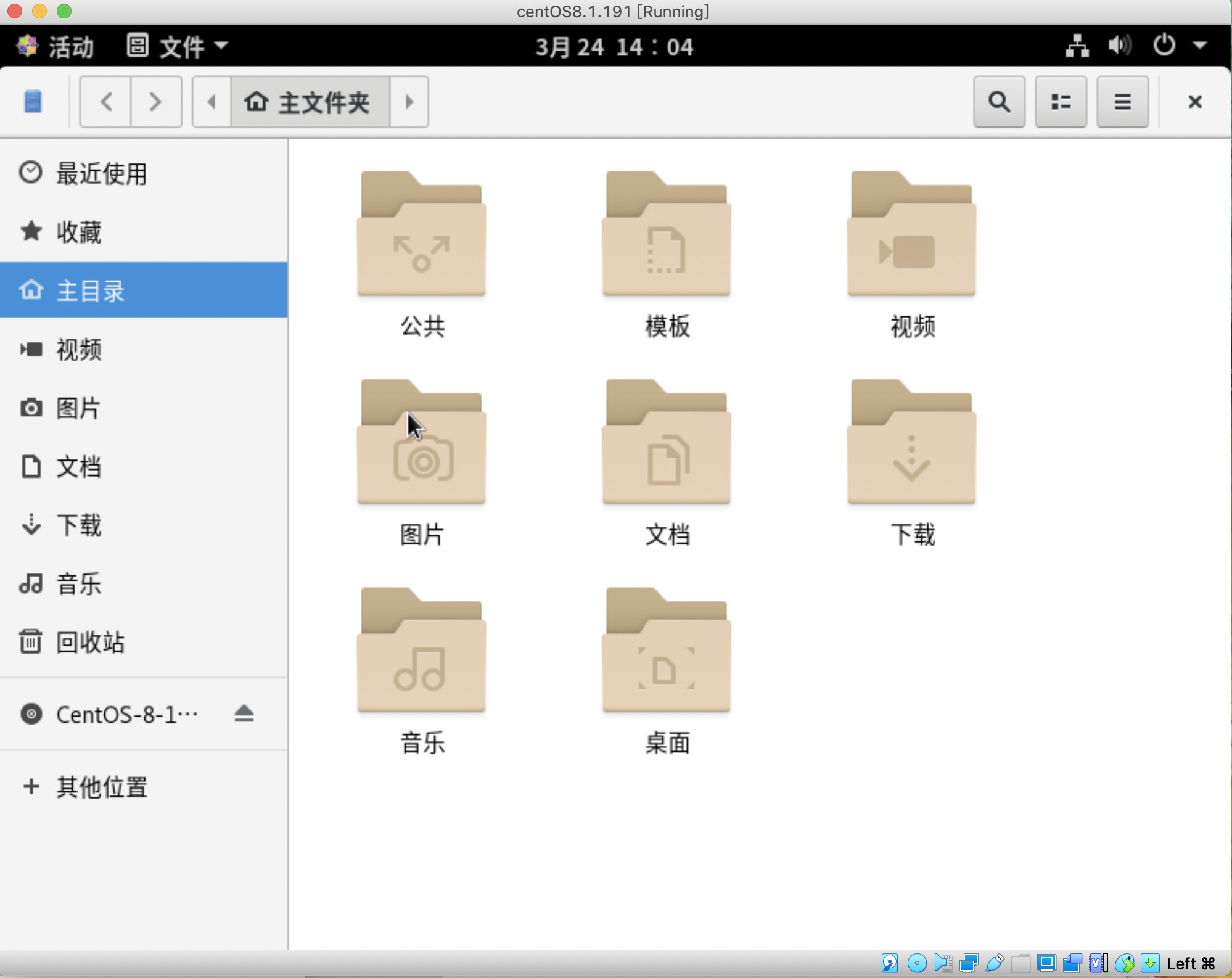
Task: Select the 视频 videos folder icon in main pane
Action: click(x=911, y=233)
